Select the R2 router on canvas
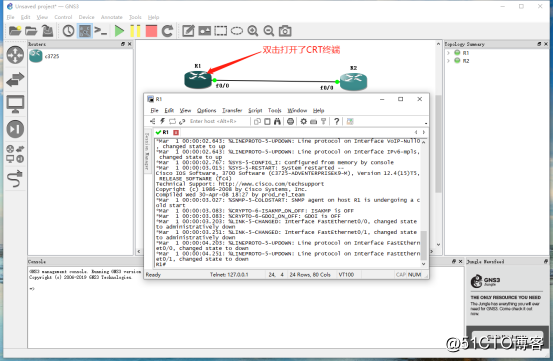 [353, 82]
